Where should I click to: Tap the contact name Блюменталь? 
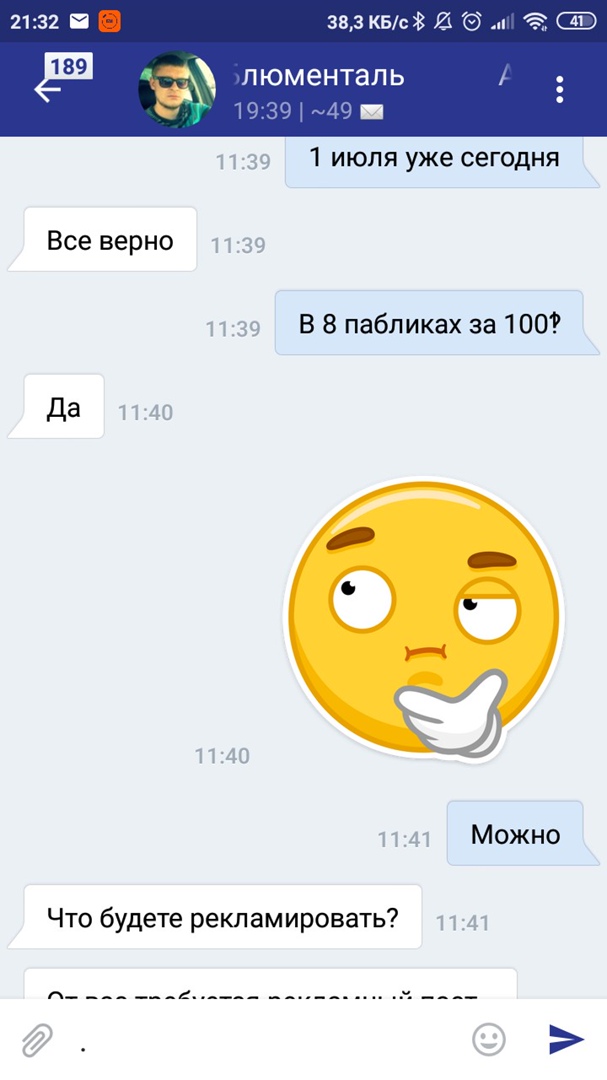coord(318,76)
